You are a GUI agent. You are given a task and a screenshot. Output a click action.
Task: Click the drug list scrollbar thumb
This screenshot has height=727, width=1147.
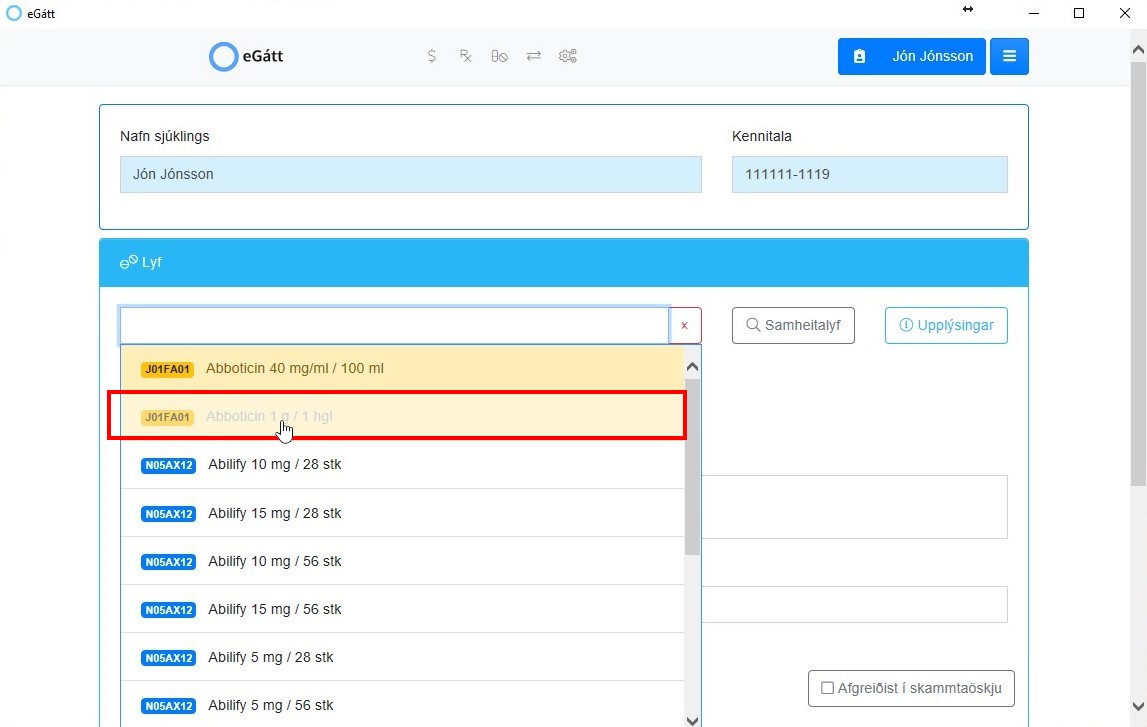pyautogui.click(x=693, y=467)
